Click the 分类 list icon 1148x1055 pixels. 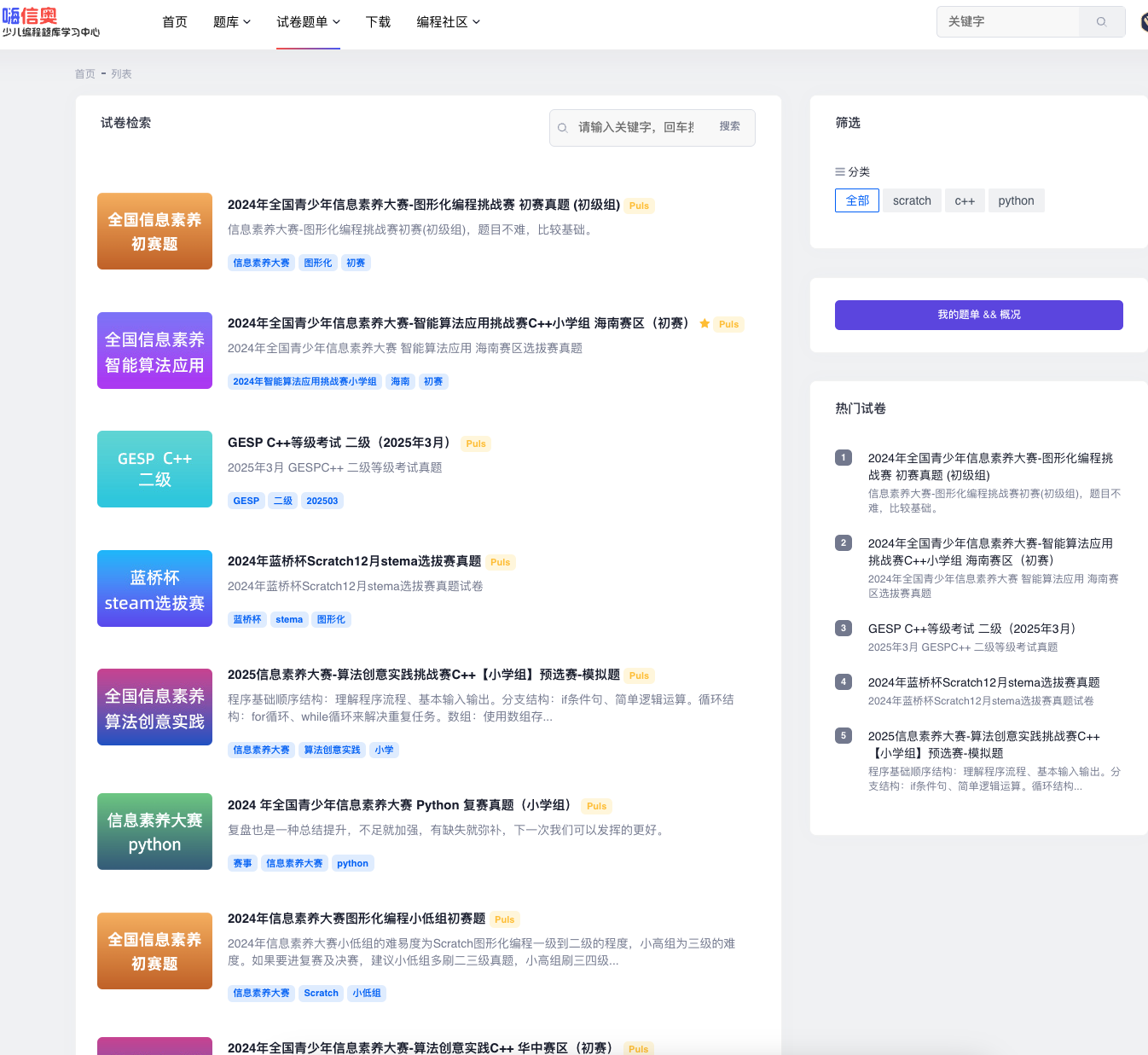tap(840, 171)
